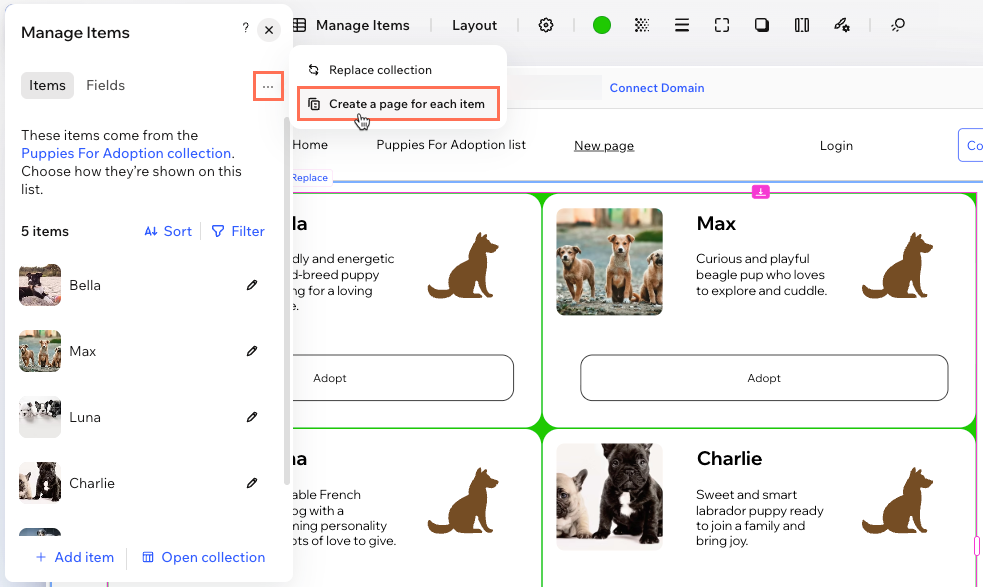Switch to the Items tab
Viewport: 983px width, 587px height.
(x=47, y=85)
